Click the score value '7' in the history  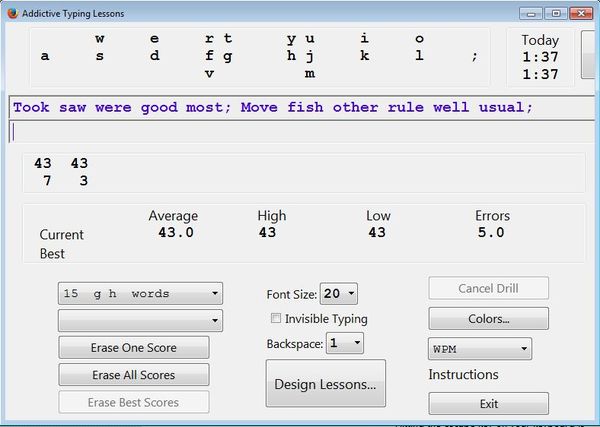[47, 181]
